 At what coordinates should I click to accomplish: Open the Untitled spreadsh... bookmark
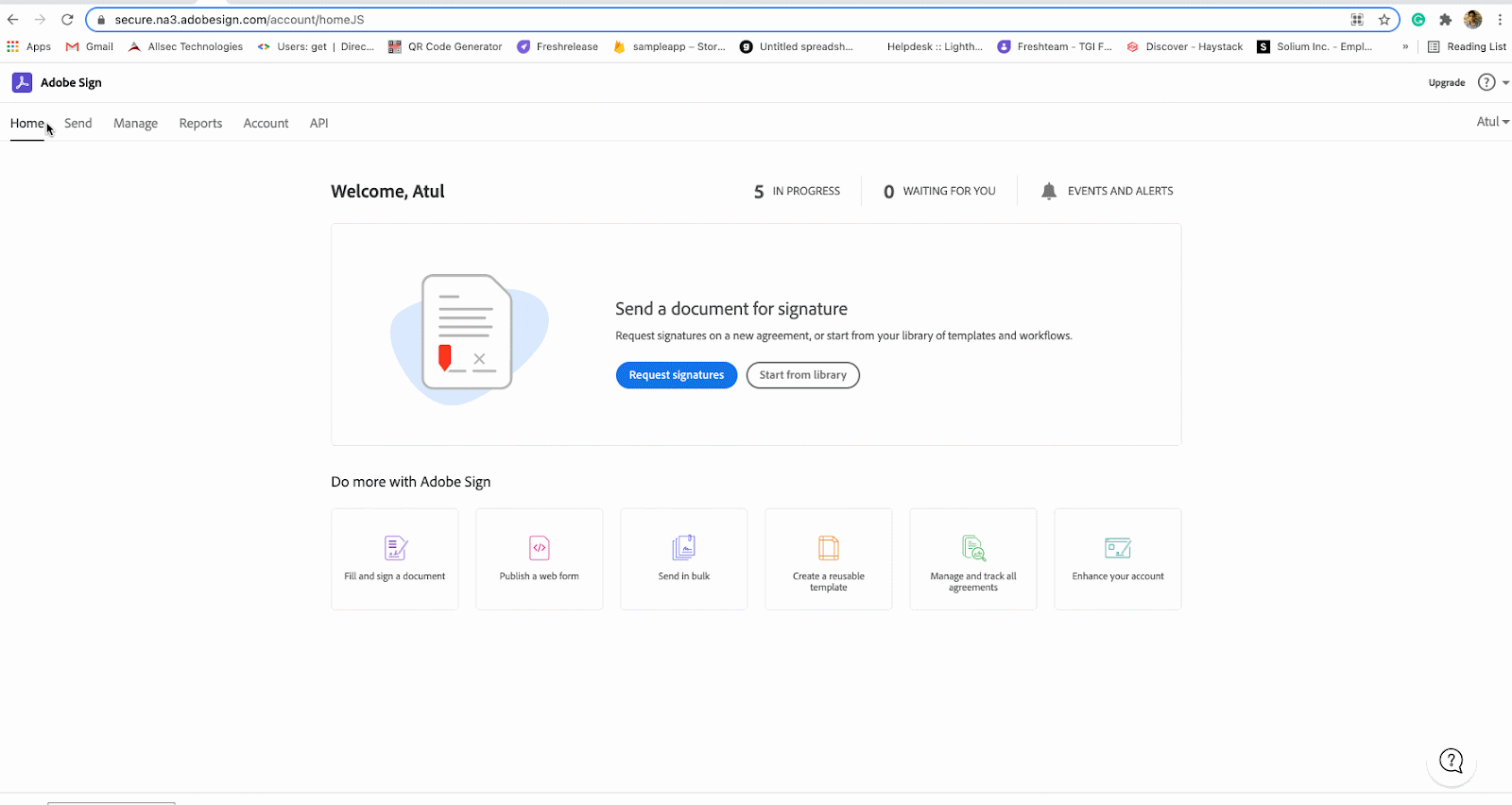(797, 46)
